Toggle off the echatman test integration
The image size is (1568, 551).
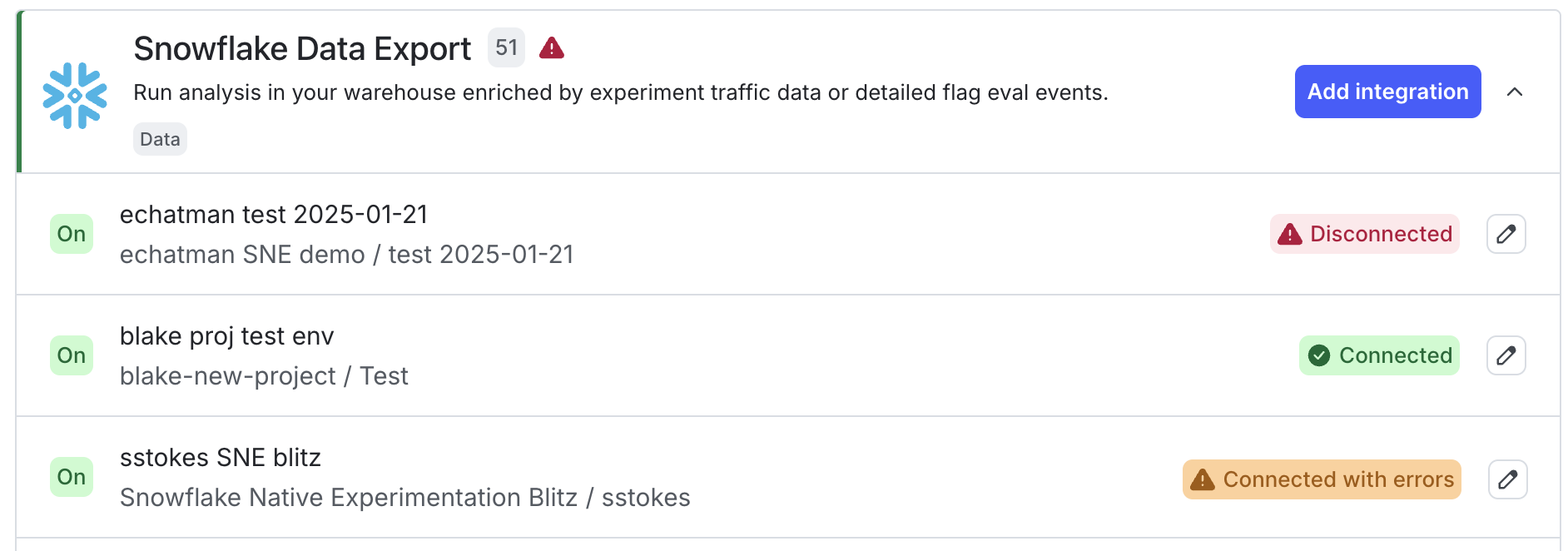point(72,234)
